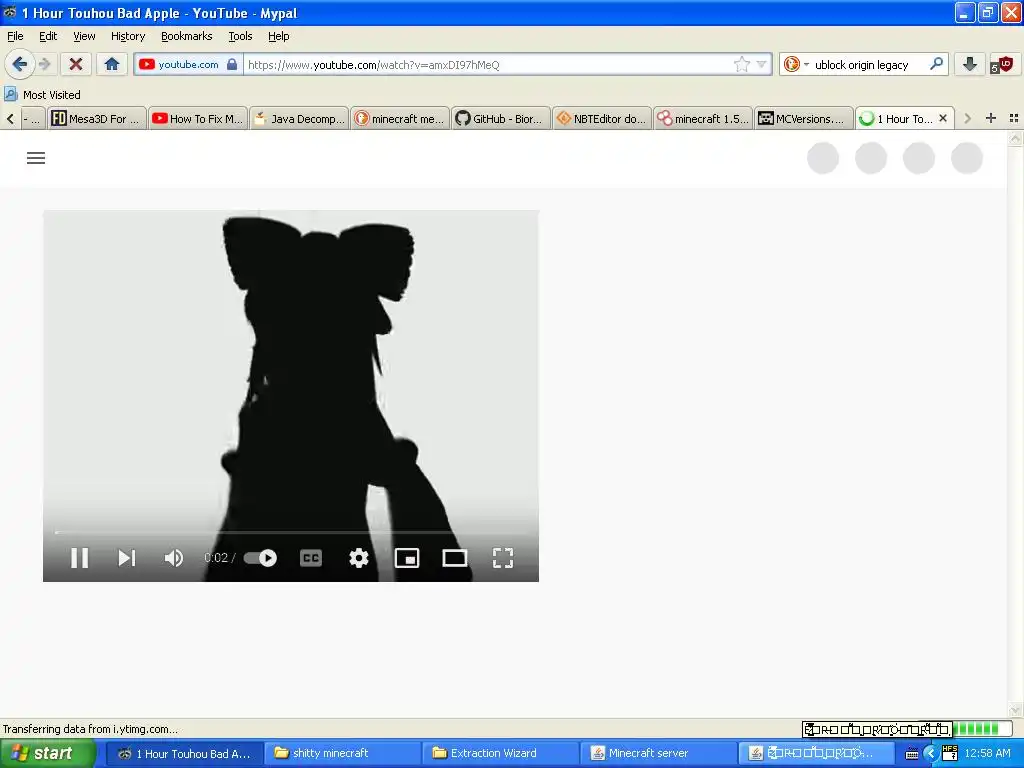This screenshot has width=1024, height=768.
Task: Click the browser forward arrow
Action: [x=44, y=64]
